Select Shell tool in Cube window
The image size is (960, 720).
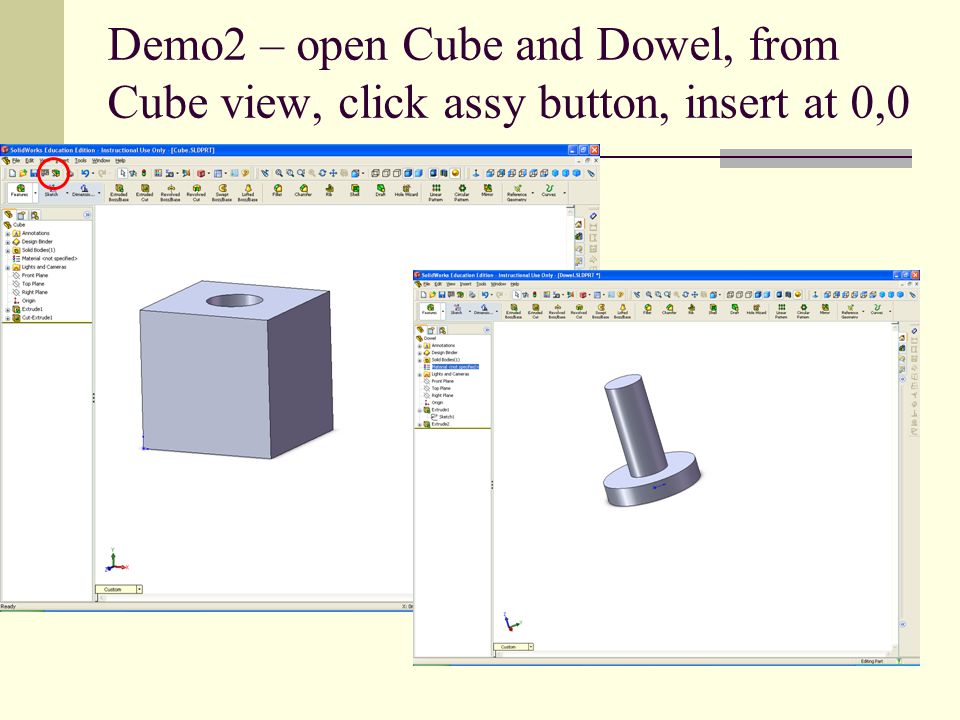pyautogui.click(x=354, y=190)
